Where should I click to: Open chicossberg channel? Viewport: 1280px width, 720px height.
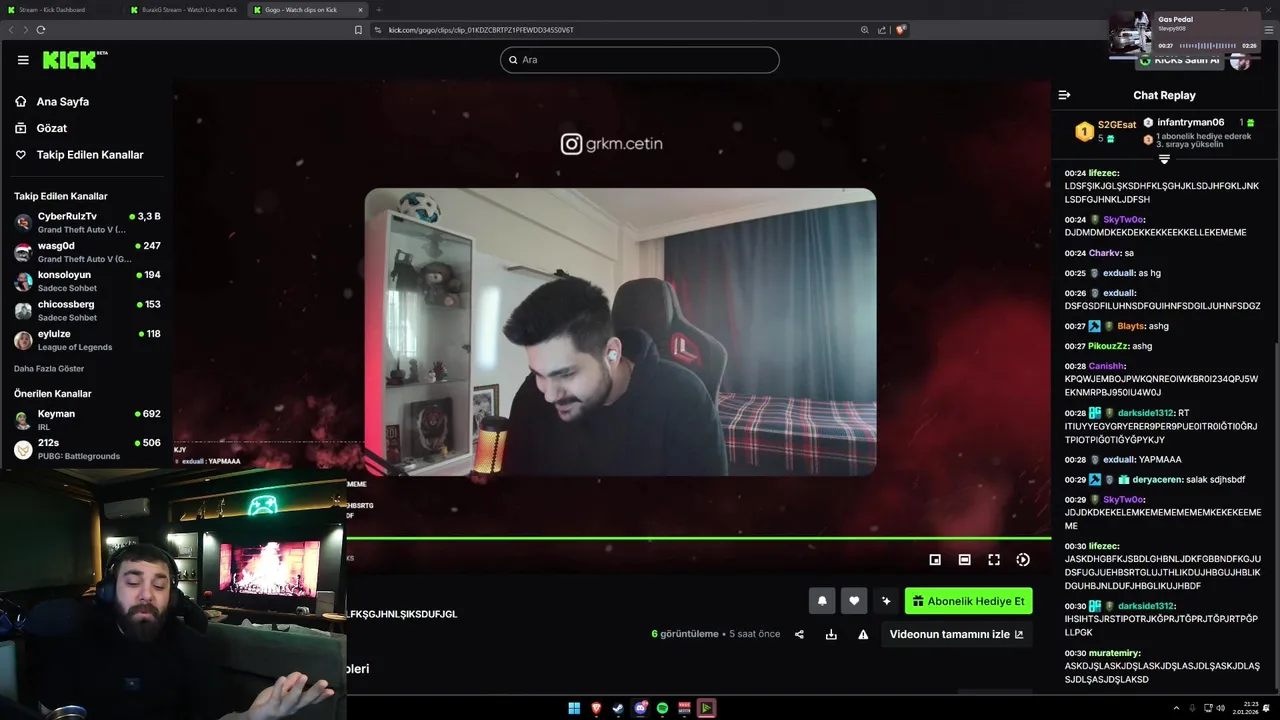[x=87, y=310]
